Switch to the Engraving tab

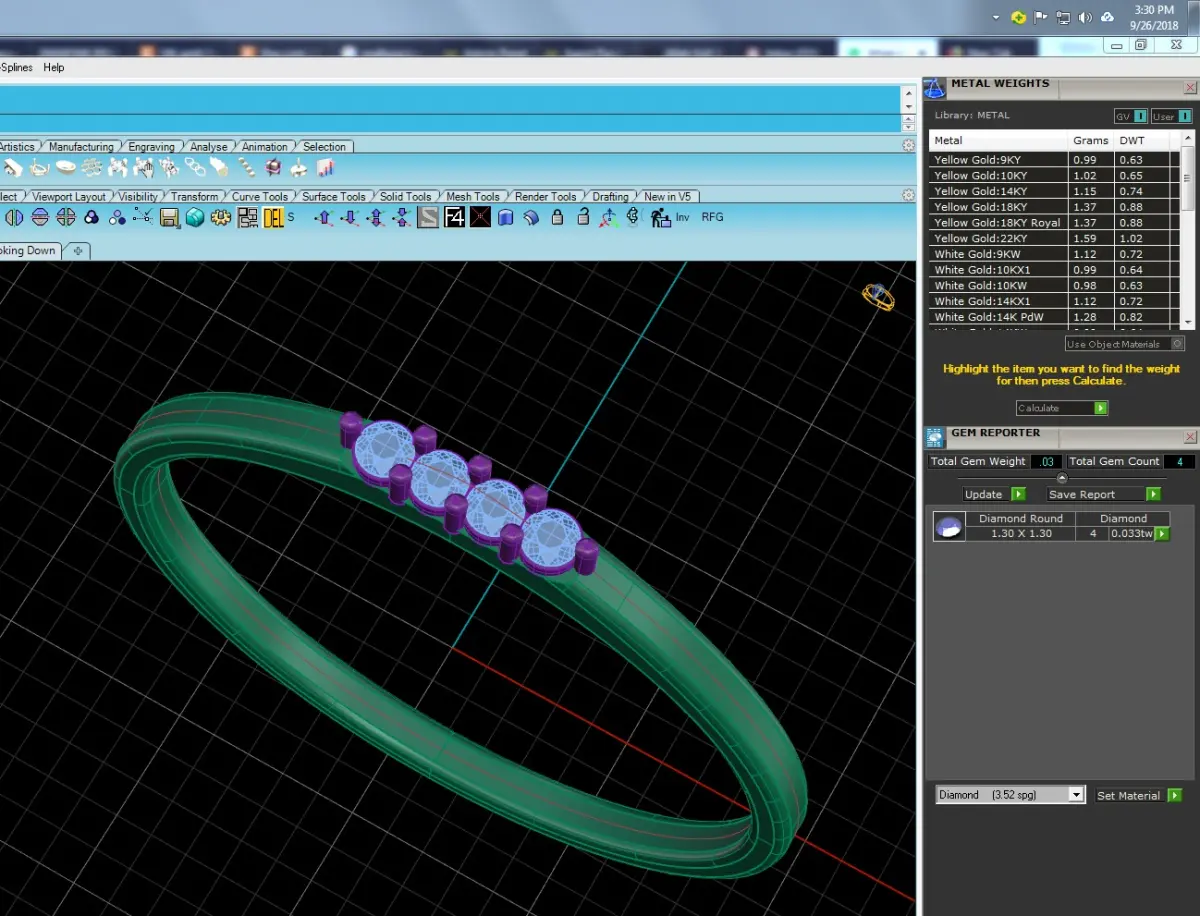(152, 147)
